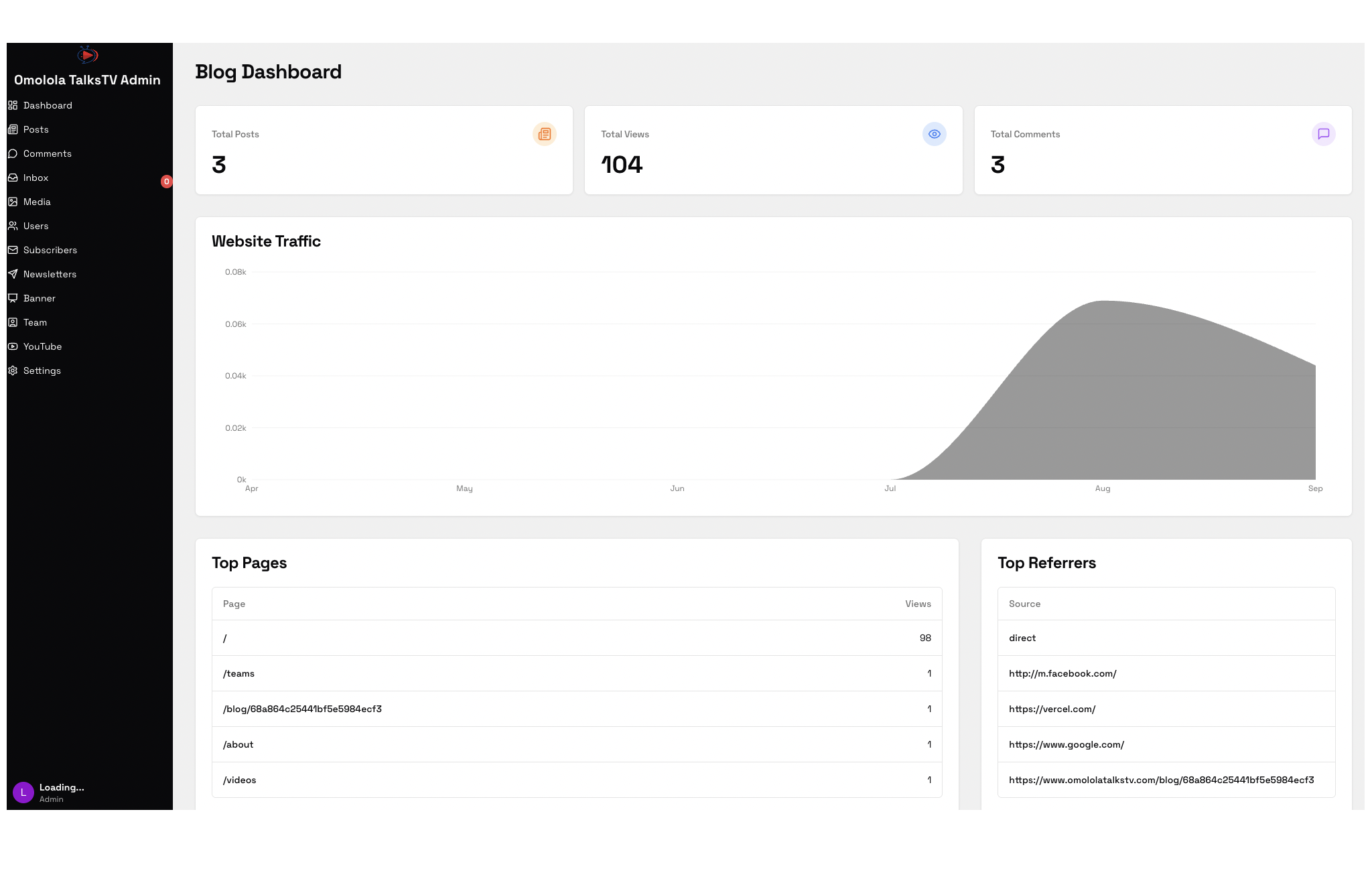Click the orange Total Posts card icon
Viewport: 1372px width, 891px height.
(544, 134)
